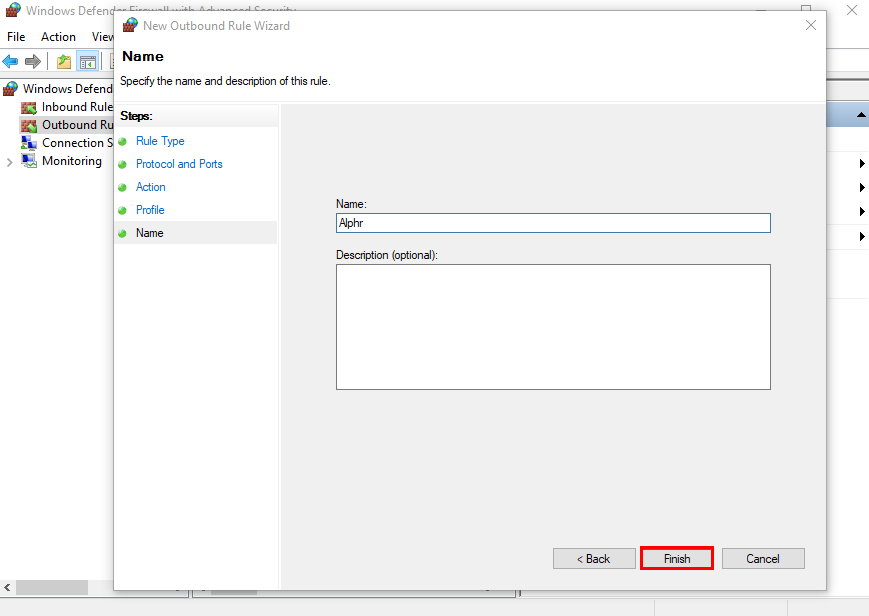Go to the Action step
Image resolution: width=869 pixels, height=616 pixels.
(151, 187)
